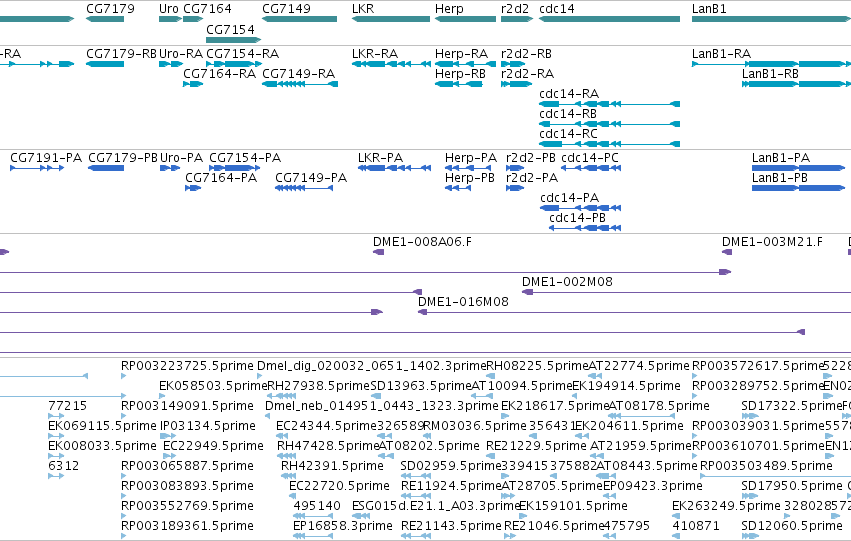Click the DME1-016M08 BAC label
Screen dimensions: 851x541
463,302
